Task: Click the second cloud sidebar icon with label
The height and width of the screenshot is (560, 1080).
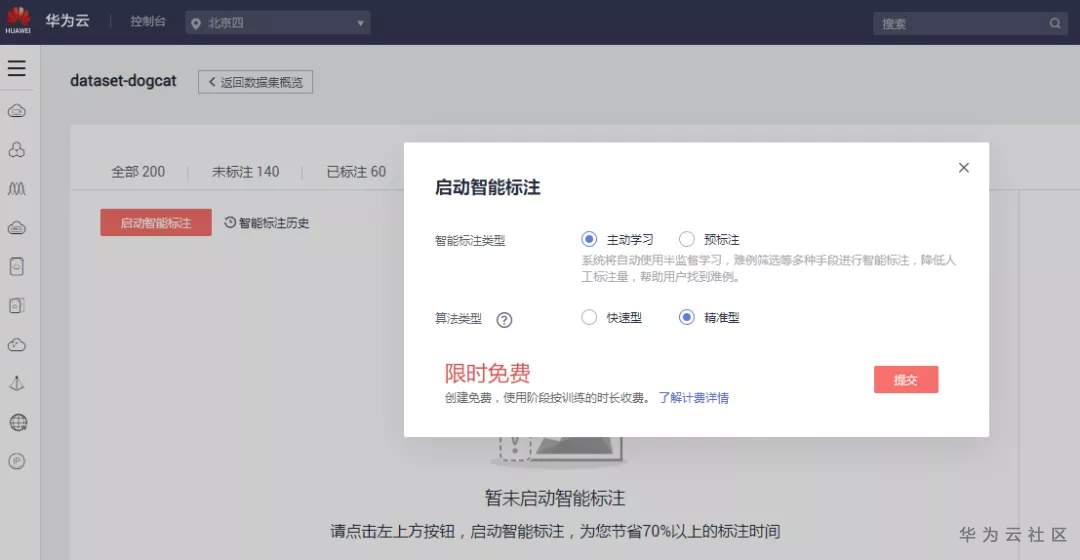Action: coord(17,228)
